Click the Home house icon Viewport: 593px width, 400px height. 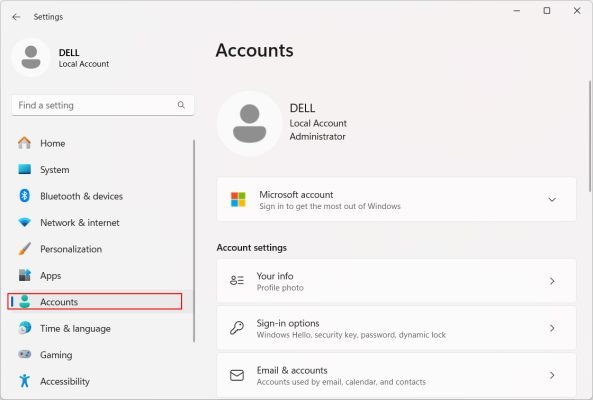(x=25, y=143)
